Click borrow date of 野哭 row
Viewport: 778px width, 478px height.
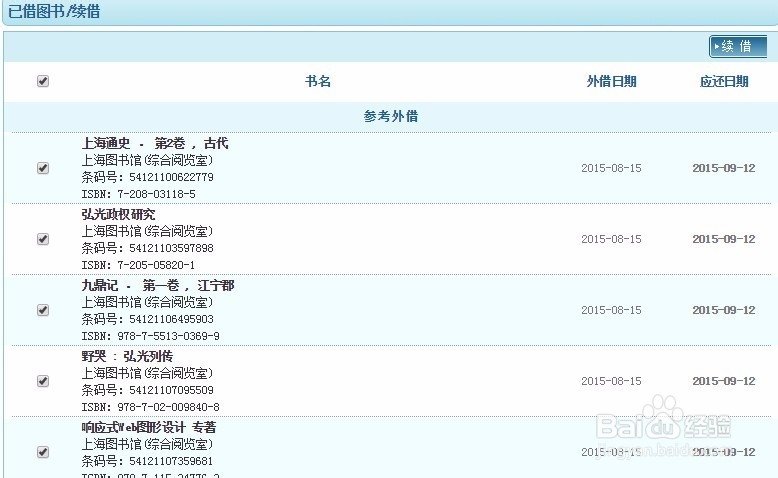coord(611,381)
